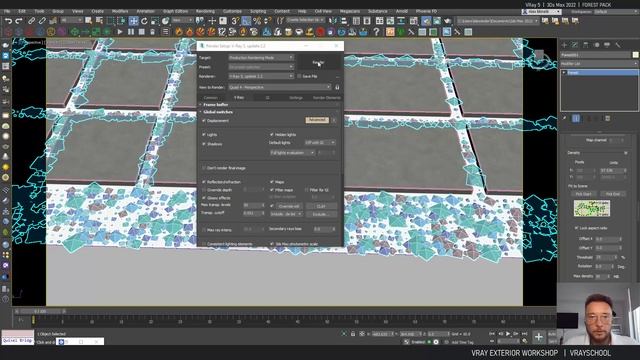This screenshot has height=360, width=640.
Task: Switch to the Common tab in Render Setup
Action: (211, 98)
